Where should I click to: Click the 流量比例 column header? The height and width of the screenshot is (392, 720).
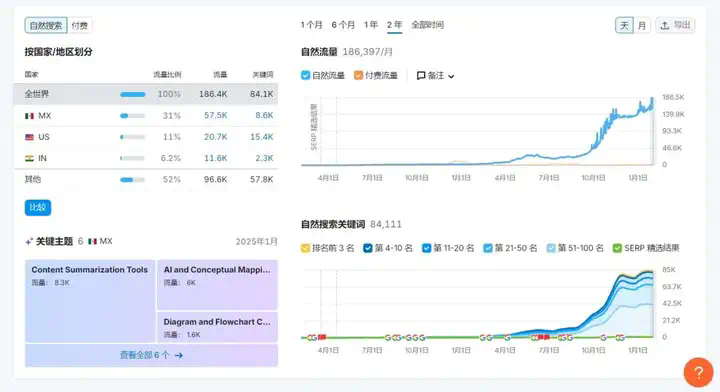[167, 74]
